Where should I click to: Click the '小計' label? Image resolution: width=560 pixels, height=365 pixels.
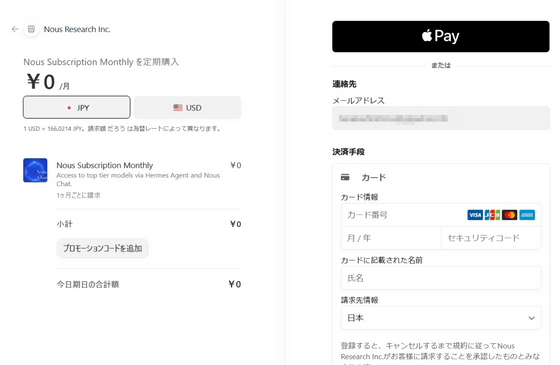click(x=64, y=224)
